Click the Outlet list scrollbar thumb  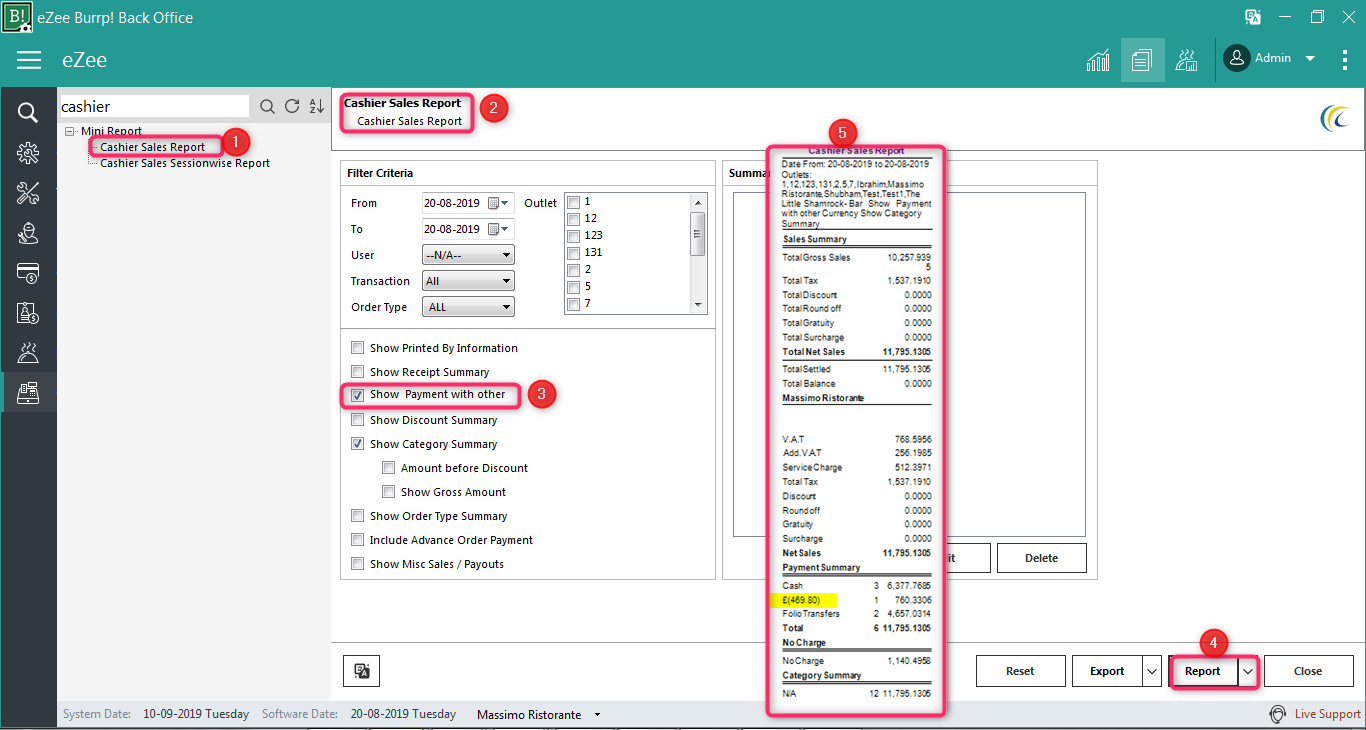tap(698, 235)
